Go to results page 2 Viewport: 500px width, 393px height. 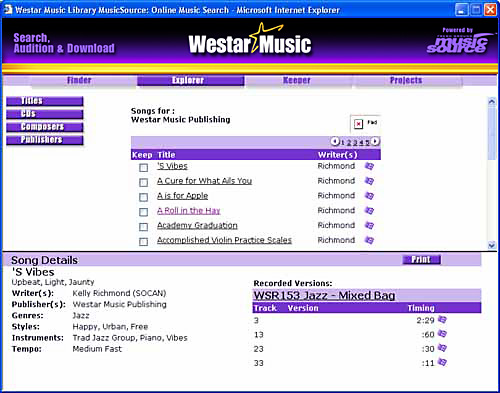pos(349,143)
